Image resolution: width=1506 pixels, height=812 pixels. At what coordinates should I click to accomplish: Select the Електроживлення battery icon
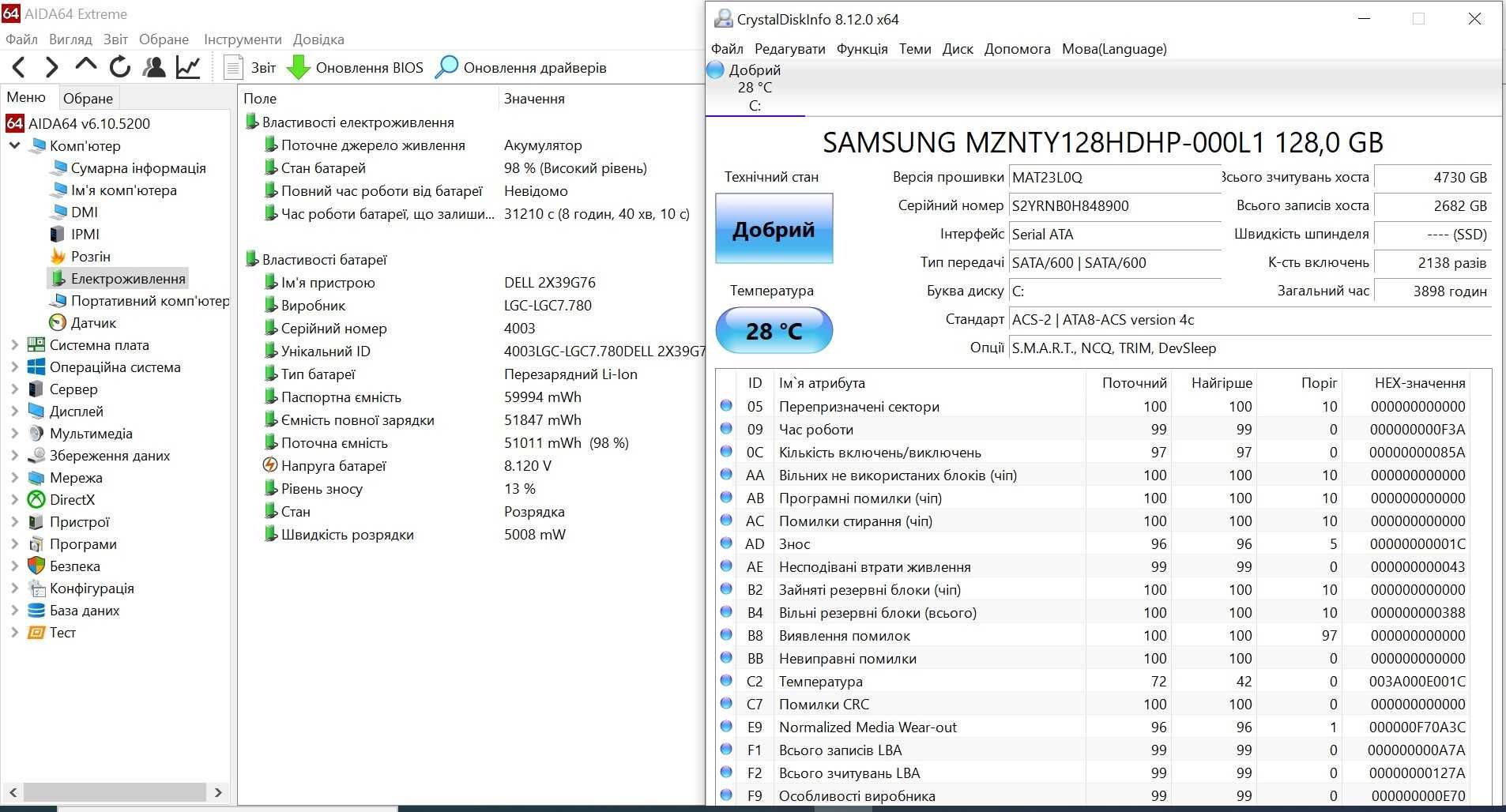tap(58, 279)
